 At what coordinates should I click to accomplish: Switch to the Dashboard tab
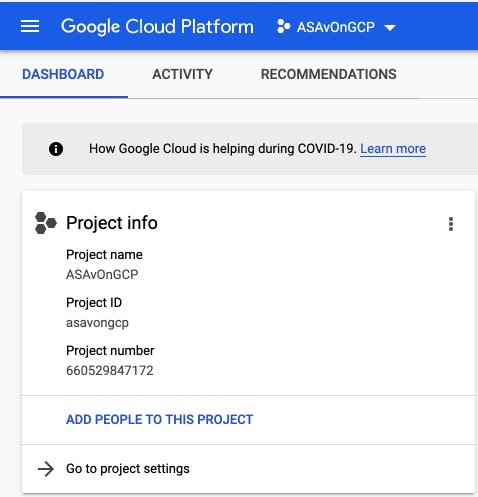click(63, 74)
